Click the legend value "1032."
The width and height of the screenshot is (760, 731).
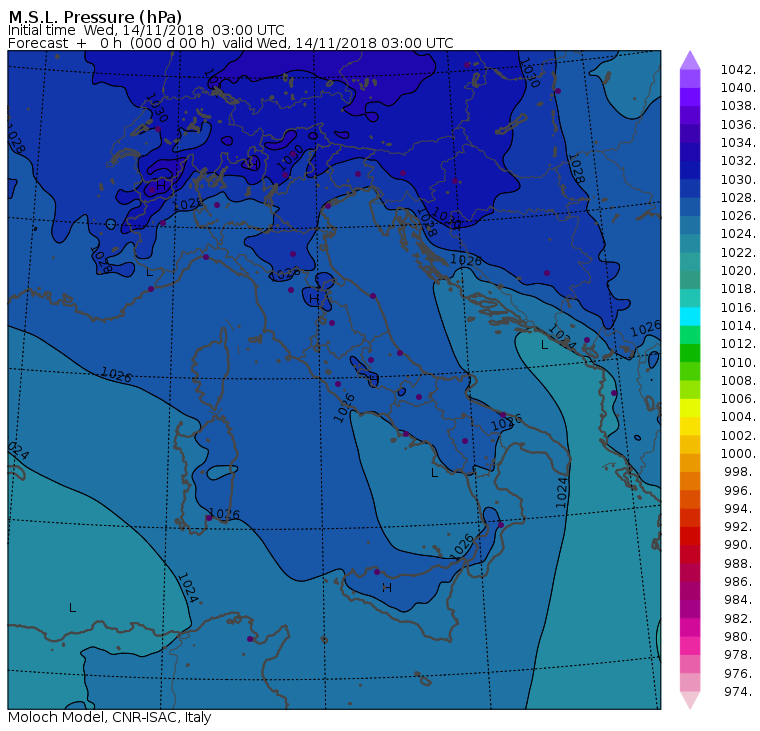(738, 161)
